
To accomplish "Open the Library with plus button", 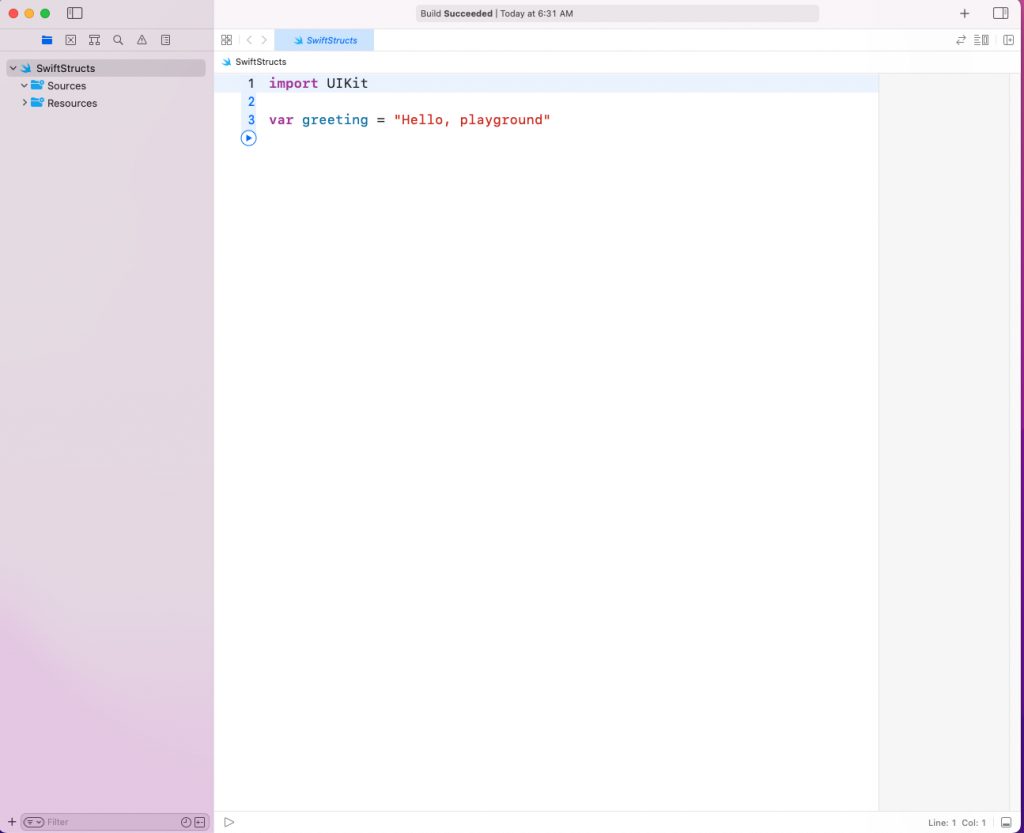I will click(965, 13).
